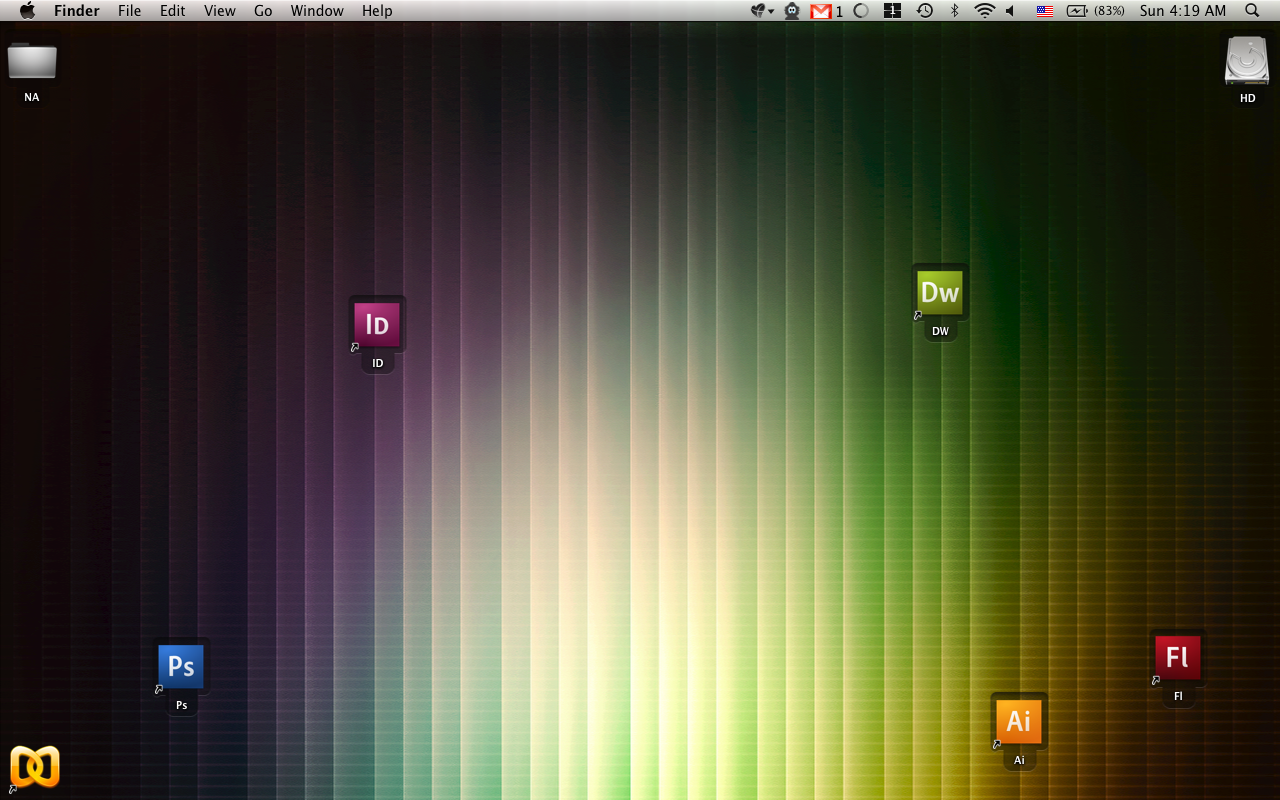
Task: Click the 'Ai' label under Illustrator icon
Action: [1019, 760]
